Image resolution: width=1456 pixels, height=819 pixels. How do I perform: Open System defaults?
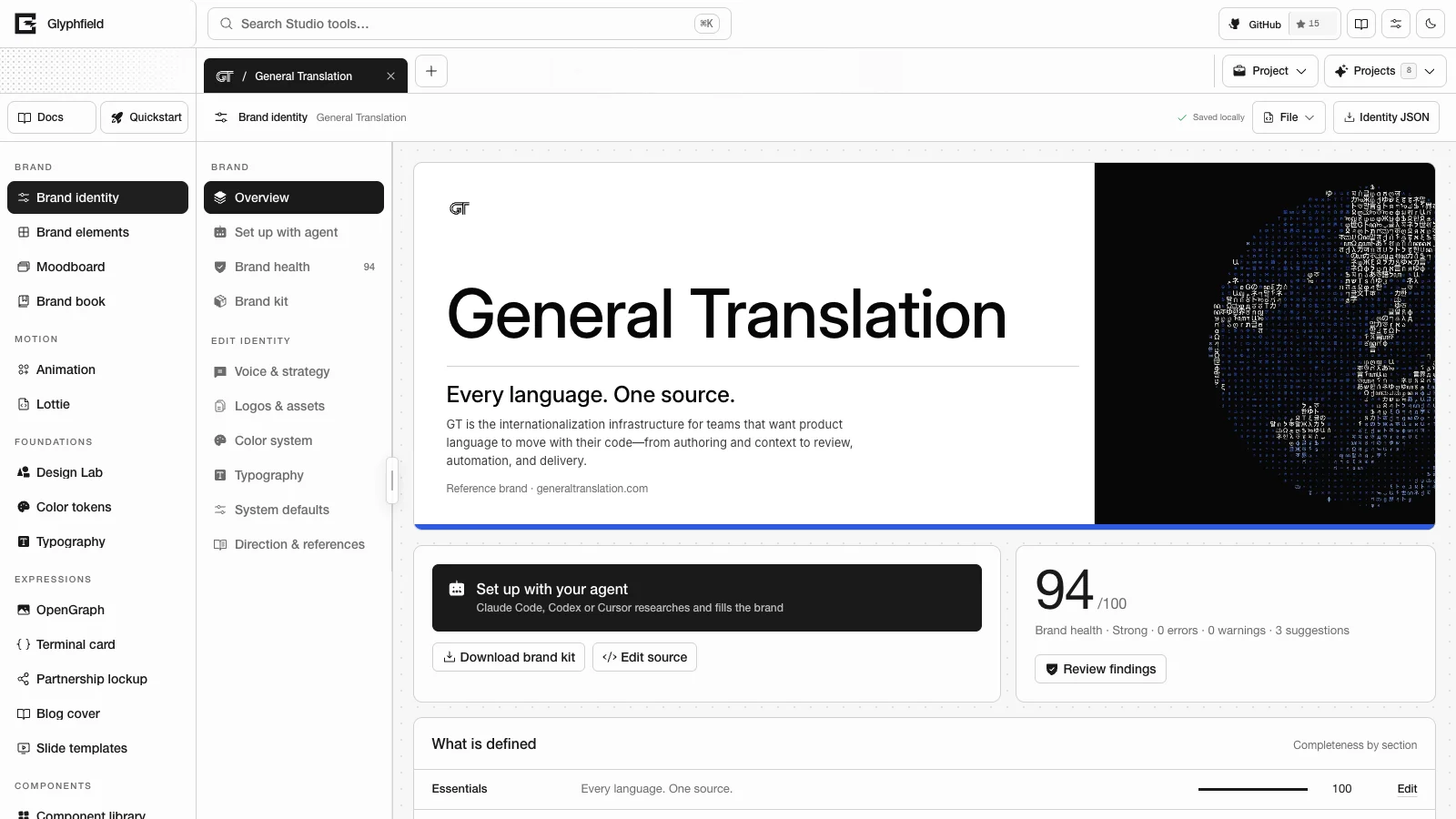tap(294, 510)
